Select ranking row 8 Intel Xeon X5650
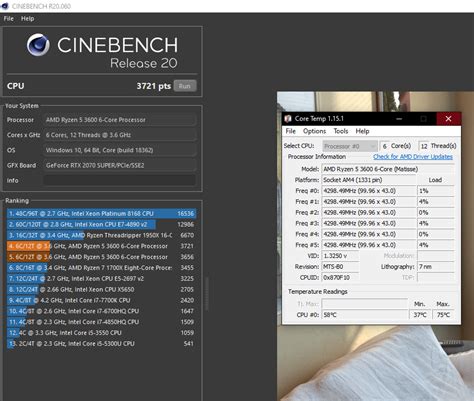The width and height of the screenshot is (474, 401). click(101, 289)
